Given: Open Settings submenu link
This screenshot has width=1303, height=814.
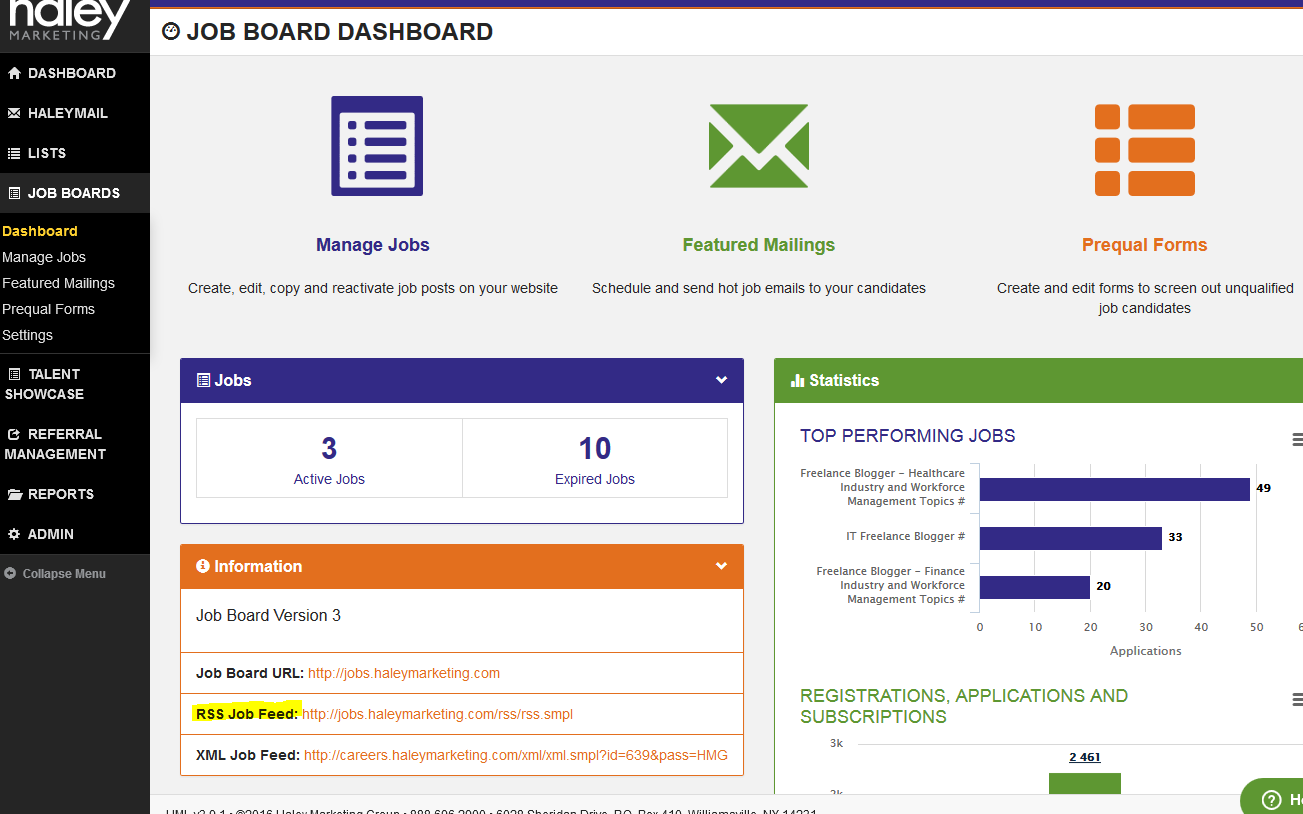Looking at the screenshot, I should (27, 335).
